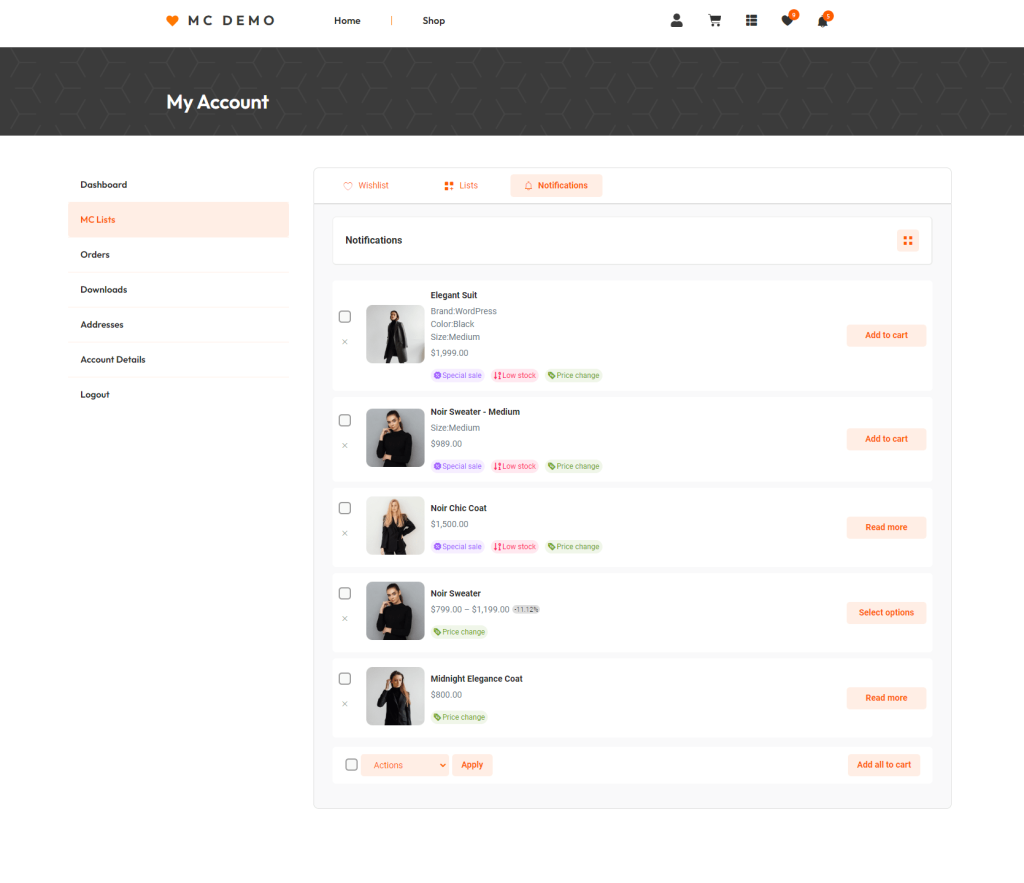1024x883 pixels.
Task: Check the Midnight Elegance Coat checkbox
Action: click(345, 679)
